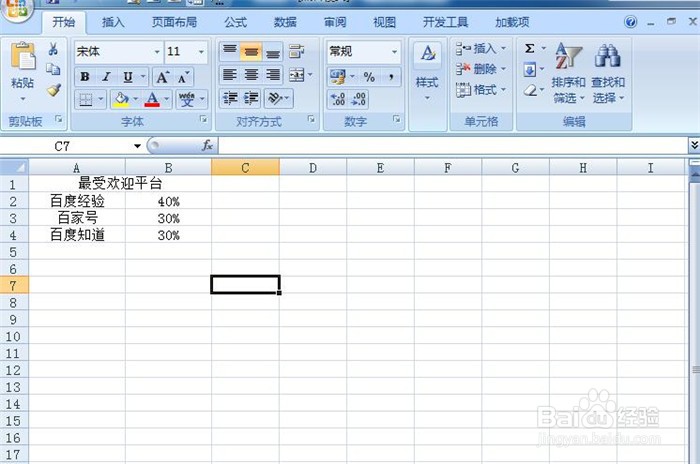Viewport: 700px width, 464px height.
Task: Click the 删除 delete cells button
Action: tap(480, 69)
